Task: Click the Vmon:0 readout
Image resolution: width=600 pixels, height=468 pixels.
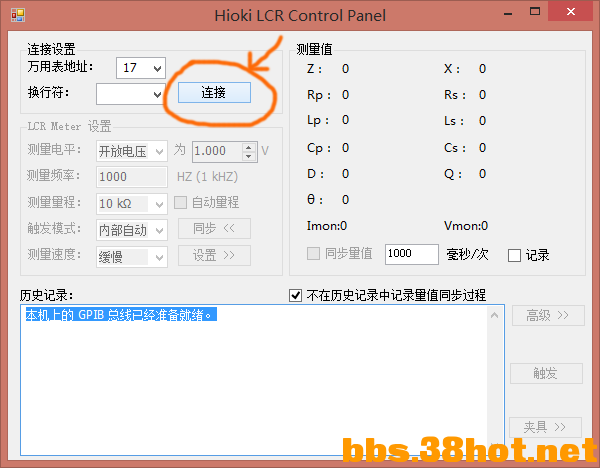Action: [466, 226]
